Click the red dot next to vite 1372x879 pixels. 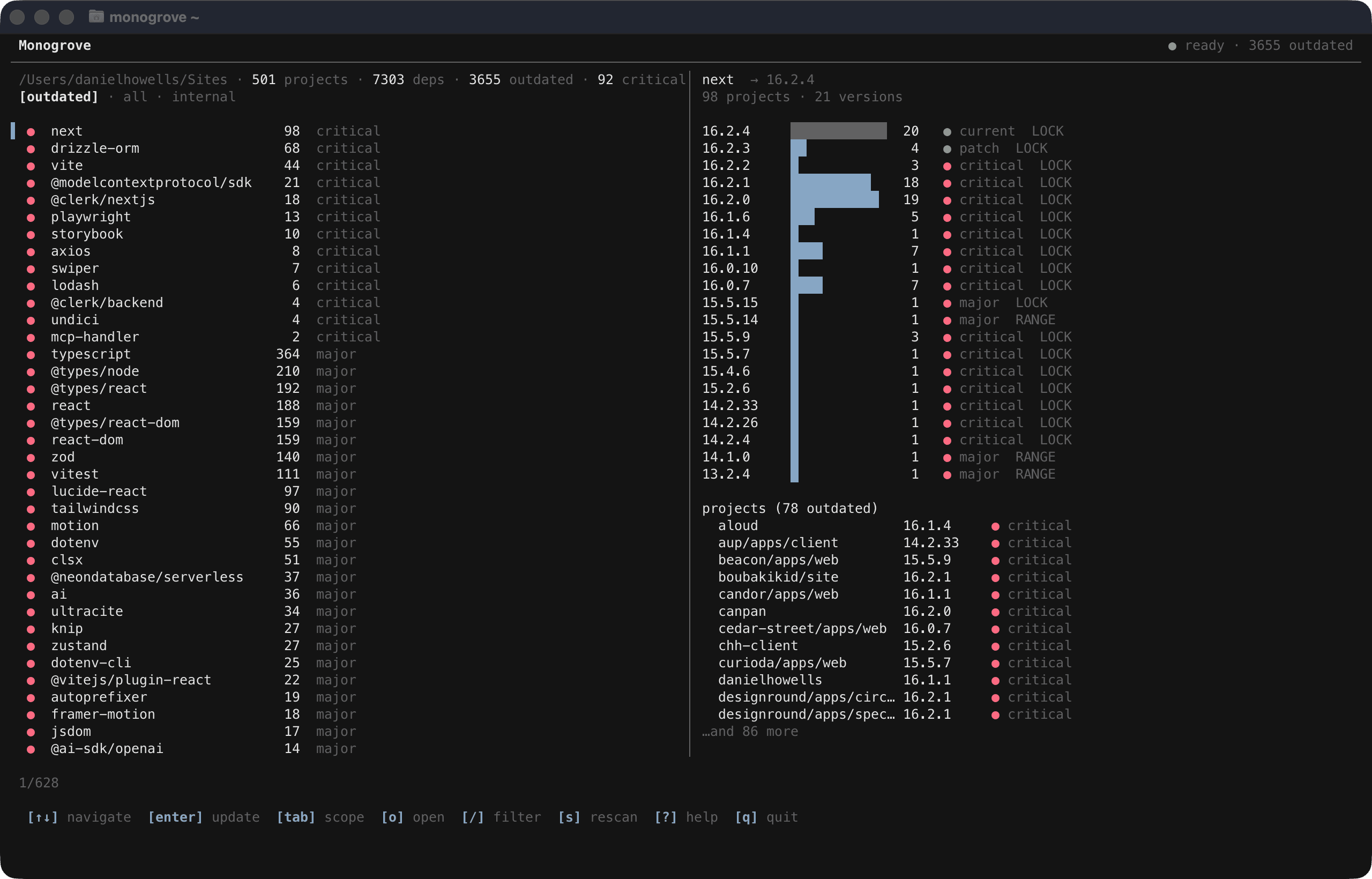(x=31, y=166)
